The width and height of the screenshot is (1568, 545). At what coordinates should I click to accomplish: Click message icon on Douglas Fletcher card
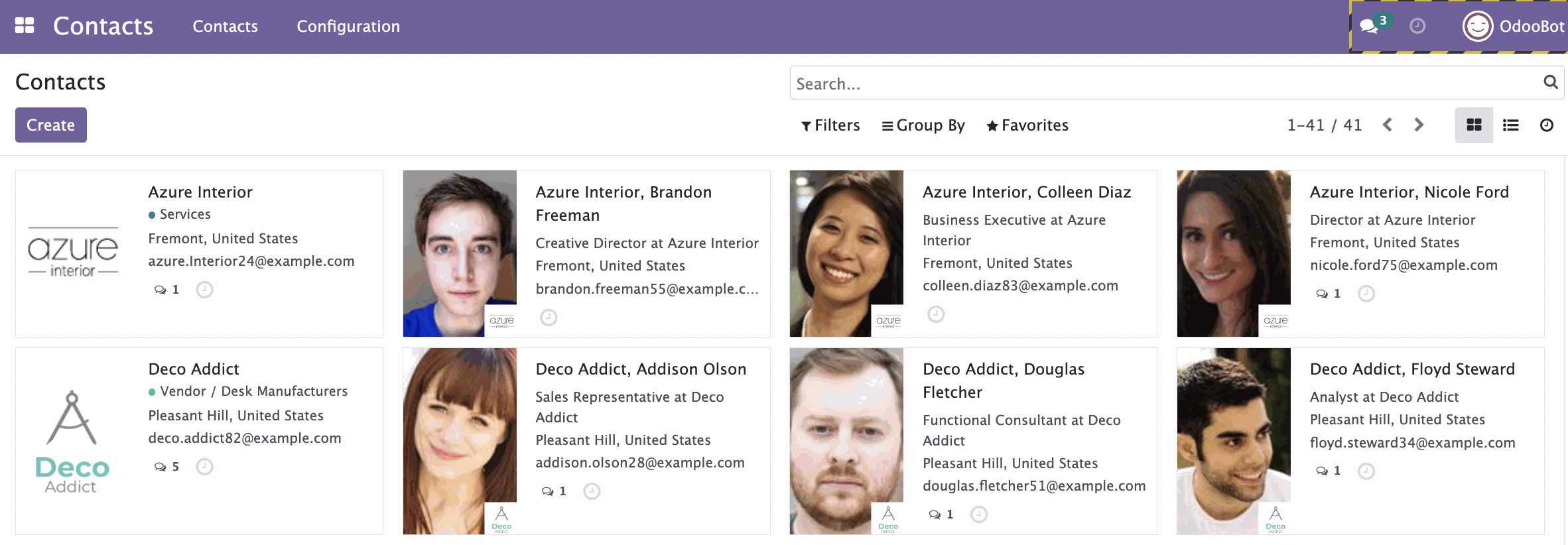pos(935,515)
